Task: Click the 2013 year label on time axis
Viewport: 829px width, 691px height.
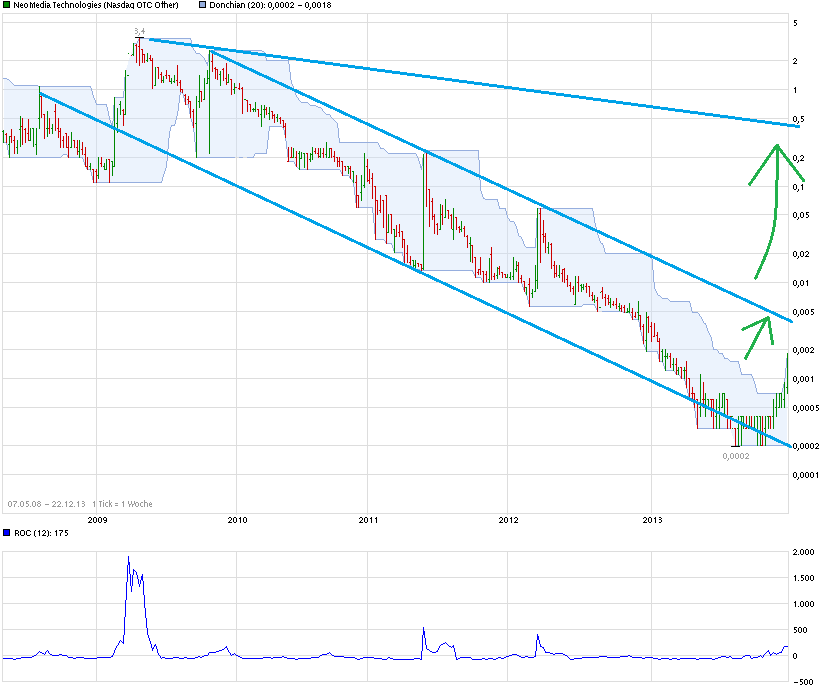Action: 652,520
